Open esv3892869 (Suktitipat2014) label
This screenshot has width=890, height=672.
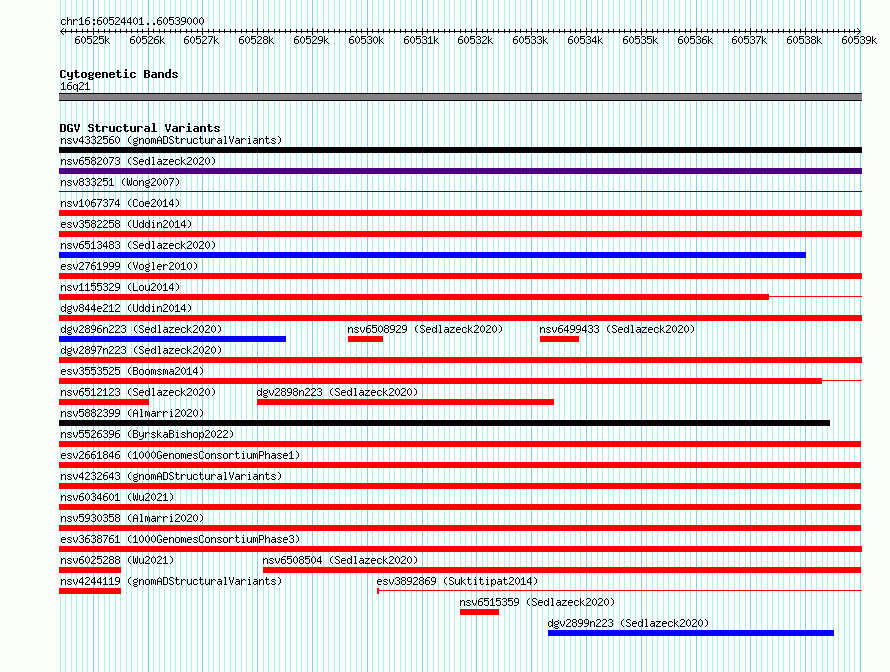[x=457, y=581]
